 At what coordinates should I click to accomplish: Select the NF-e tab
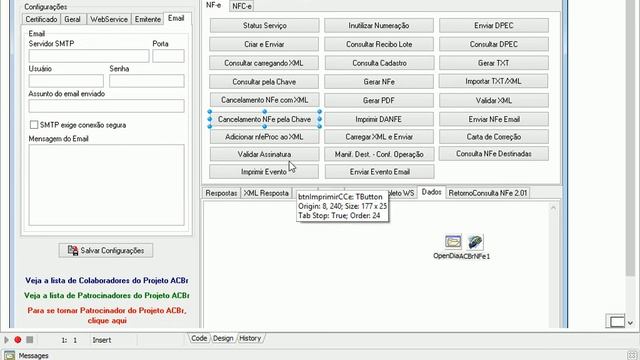[x=214, y=5]
